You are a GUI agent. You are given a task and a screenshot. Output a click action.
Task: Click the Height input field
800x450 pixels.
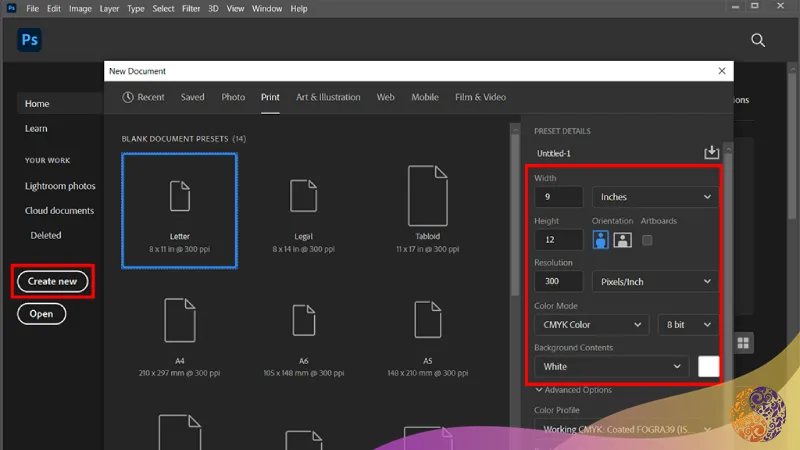559,240
